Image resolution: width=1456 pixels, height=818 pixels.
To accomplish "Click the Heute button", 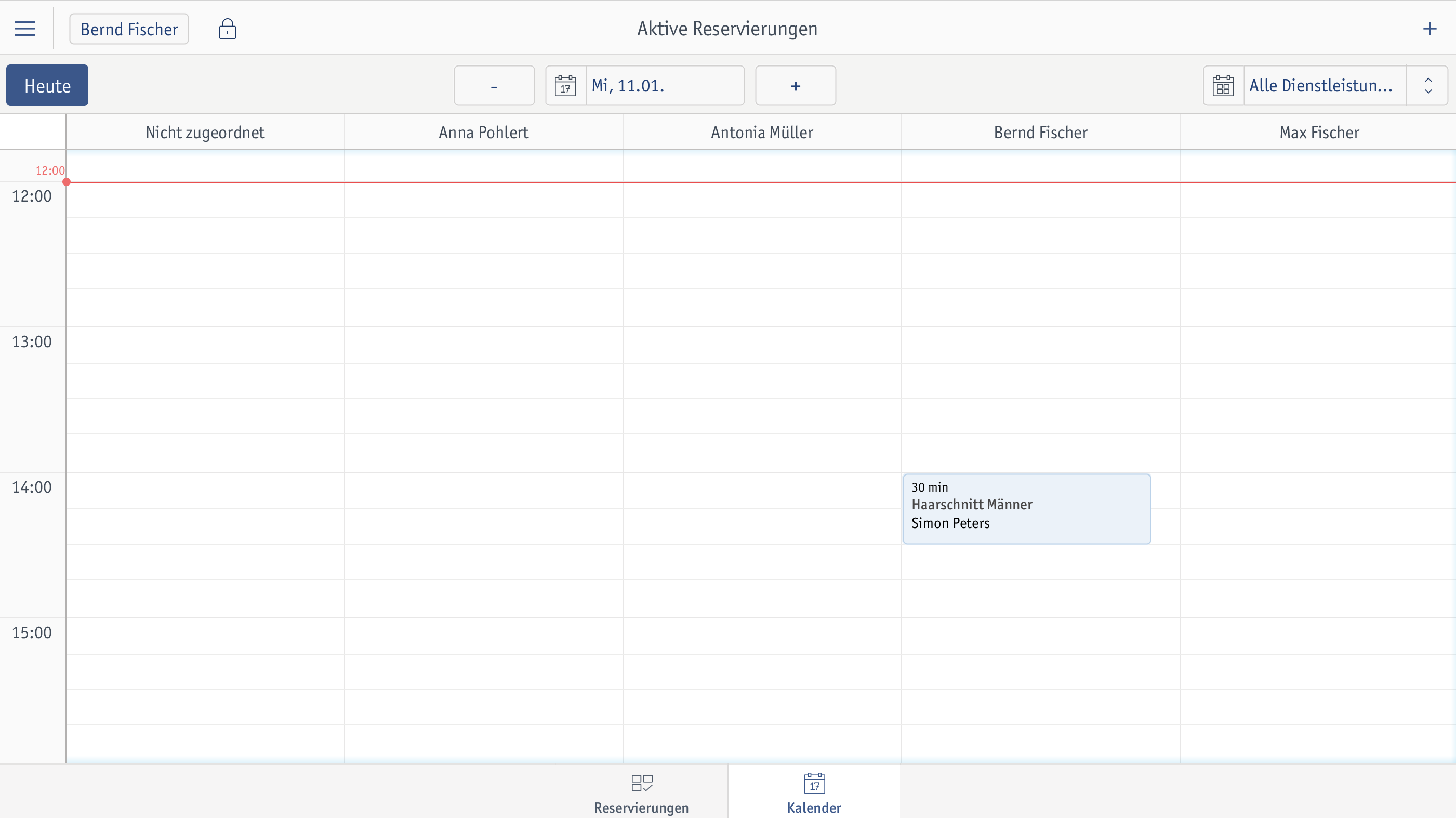I will click(x=47, y=85).
